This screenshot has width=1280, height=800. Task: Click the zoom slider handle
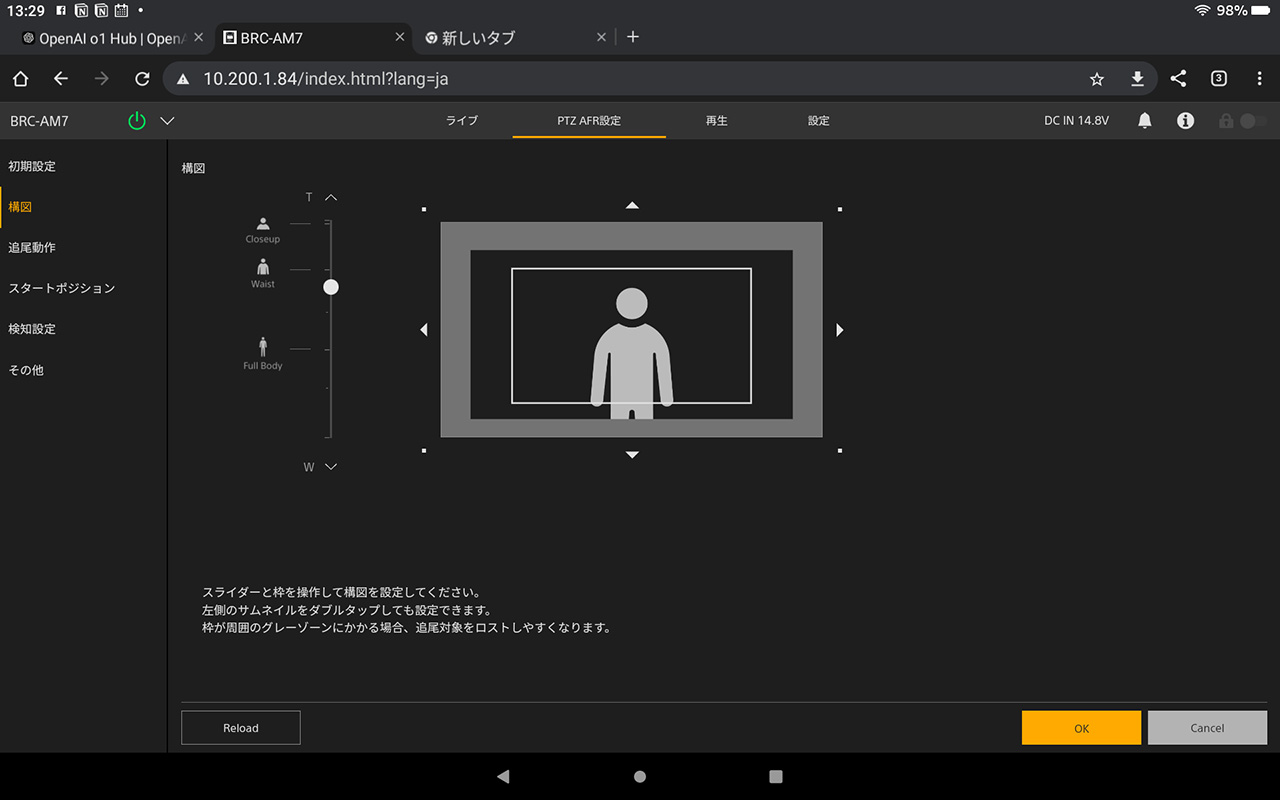[331, 287]
